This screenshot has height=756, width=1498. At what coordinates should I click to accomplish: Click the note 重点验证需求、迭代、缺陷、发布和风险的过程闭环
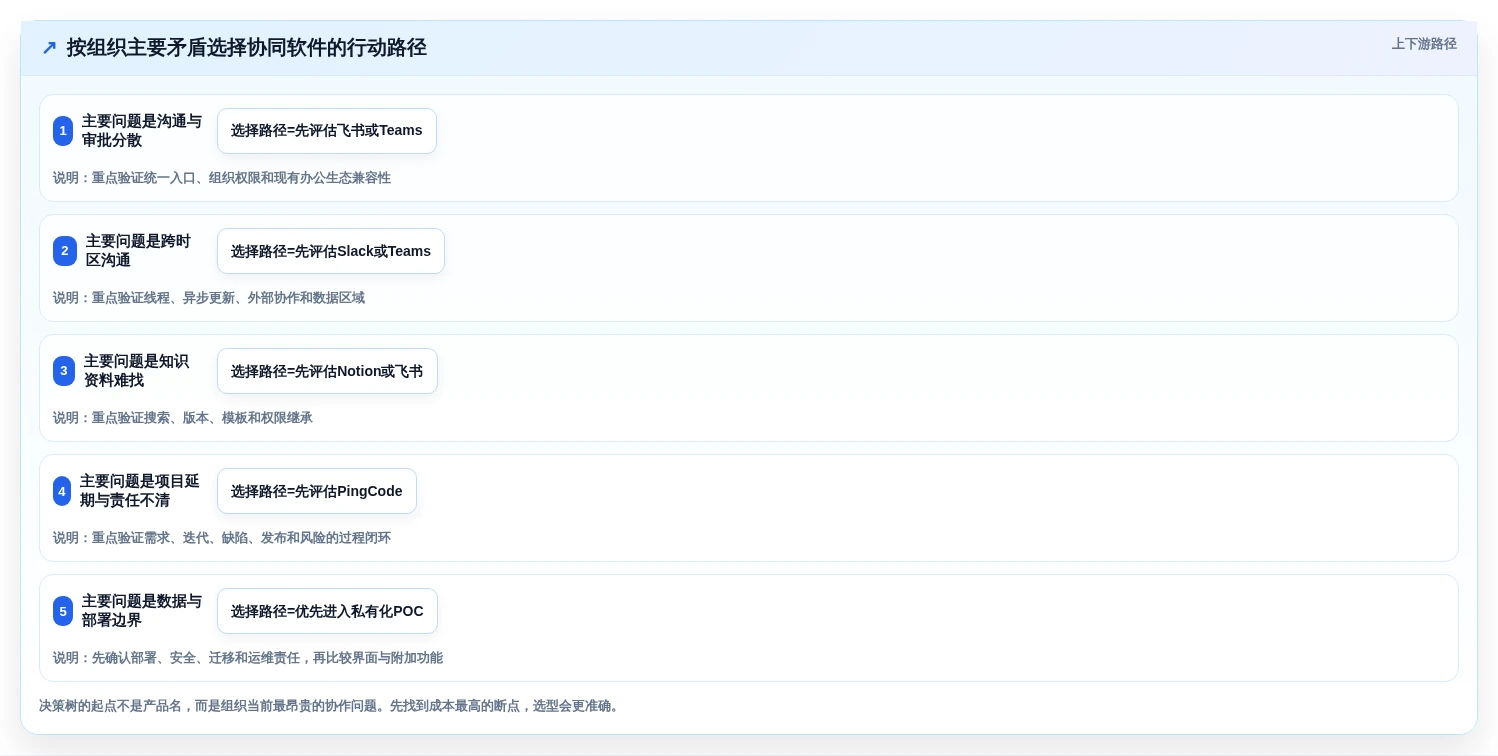point(241,538)
